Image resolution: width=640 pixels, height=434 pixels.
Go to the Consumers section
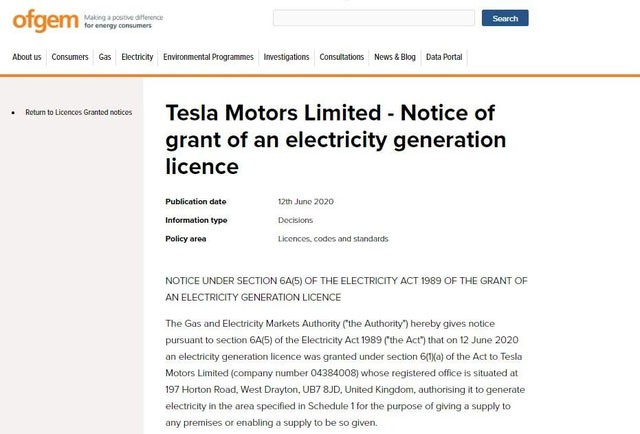click(x=70, y=57)
